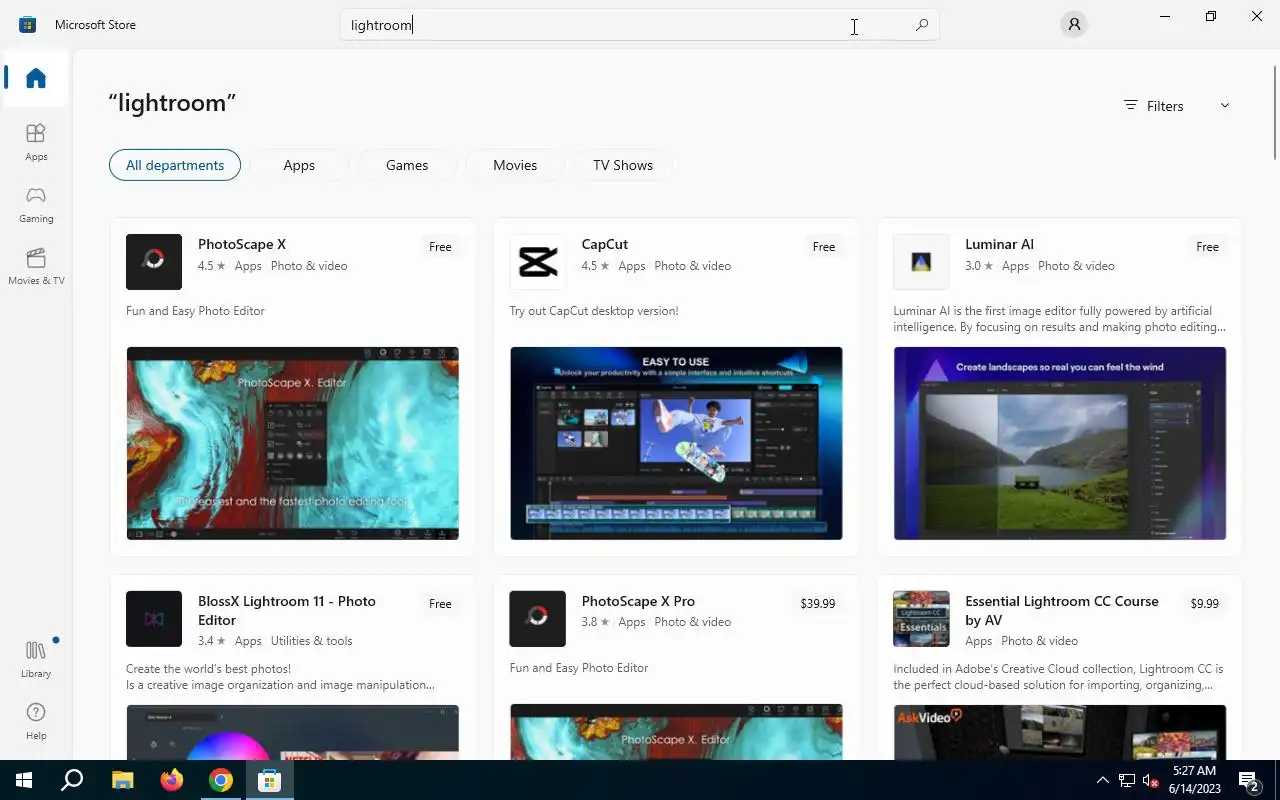Click 'Try out CapCut desktop version!' text
1280x800 pixels.
click(594, 311)
